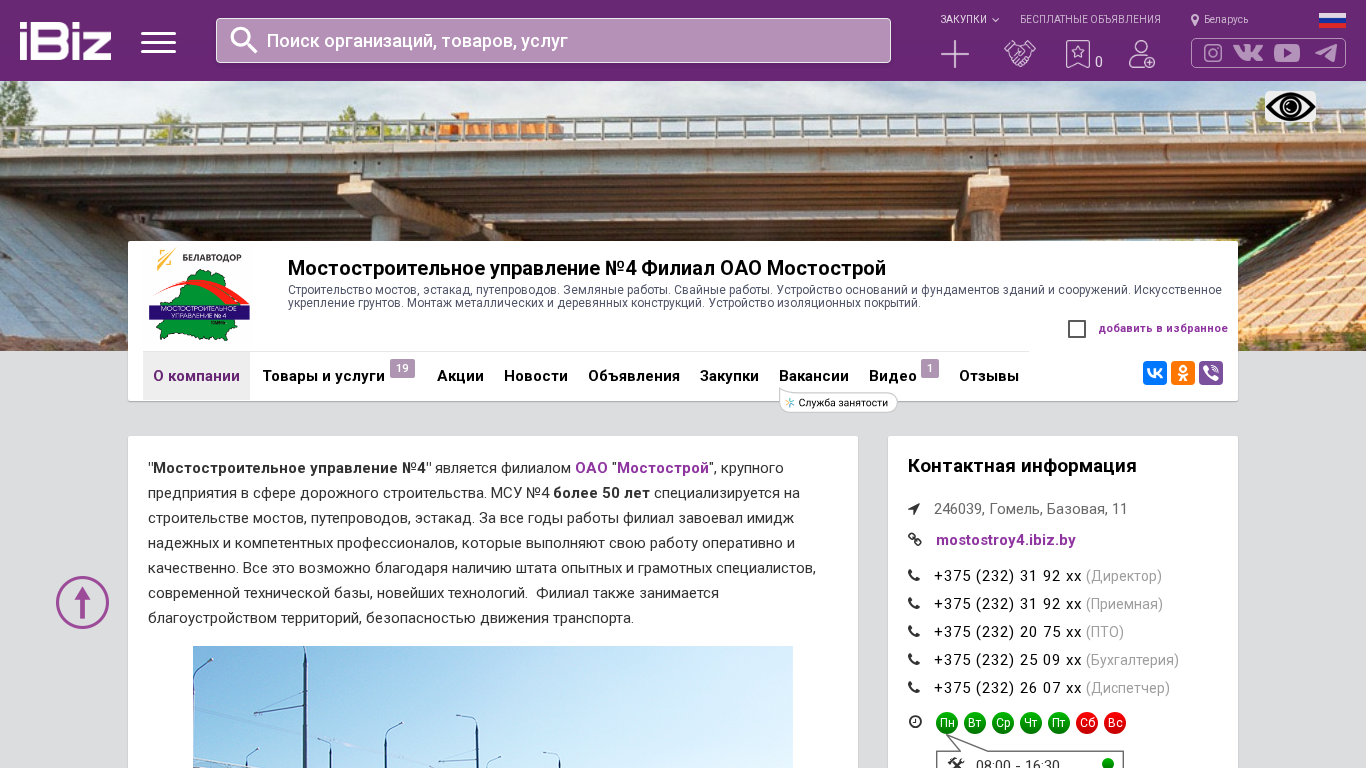This screenshot has width=1366, height=768.
Task: Focus the organization search field
Action: (x=553, y=40)
